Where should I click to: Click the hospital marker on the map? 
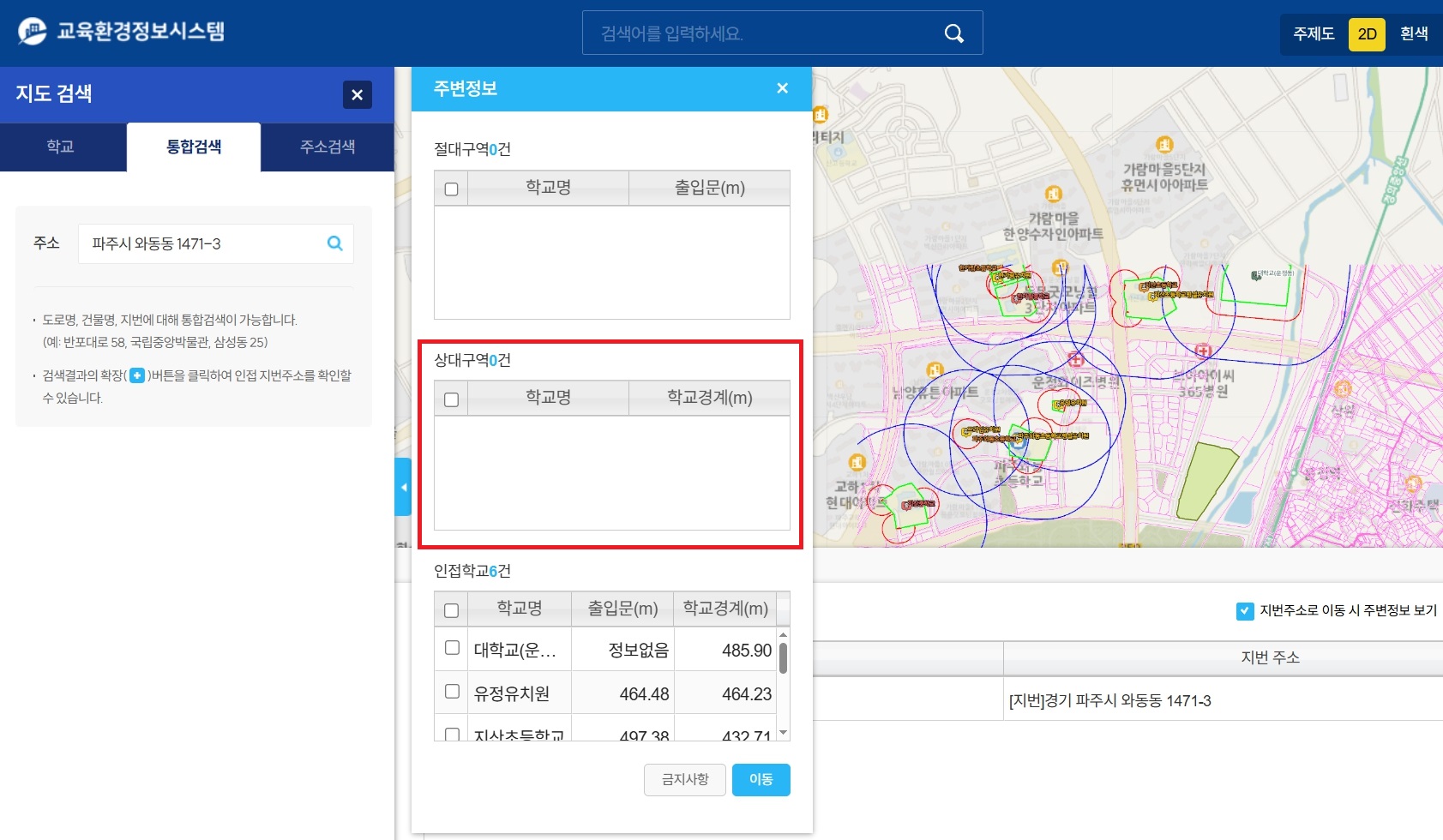(x=1076, y=359)
